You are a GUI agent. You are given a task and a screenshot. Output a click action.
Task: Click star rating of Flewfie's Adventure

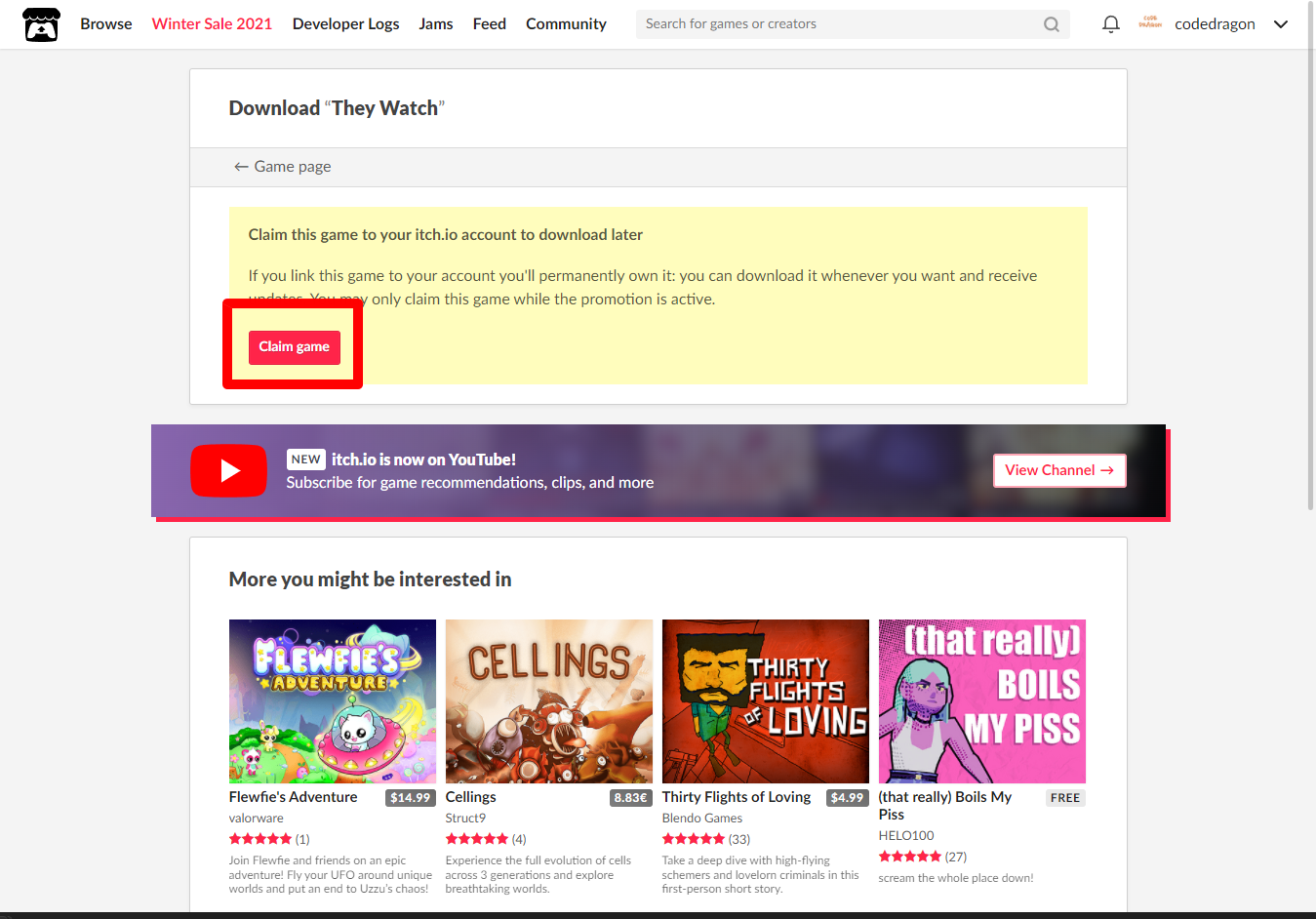(x=260, y=839)
